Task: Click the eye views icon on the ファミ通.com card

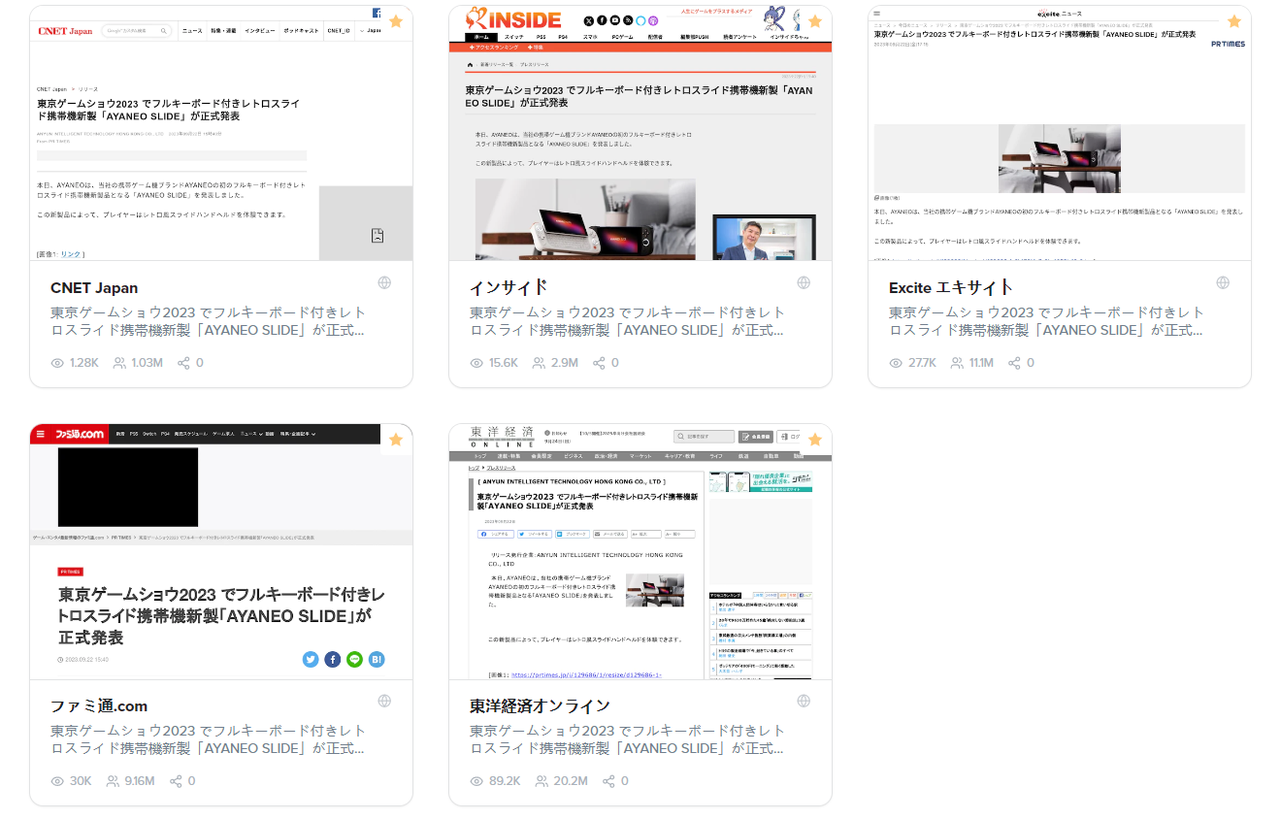Action: (x=58, y=781)
